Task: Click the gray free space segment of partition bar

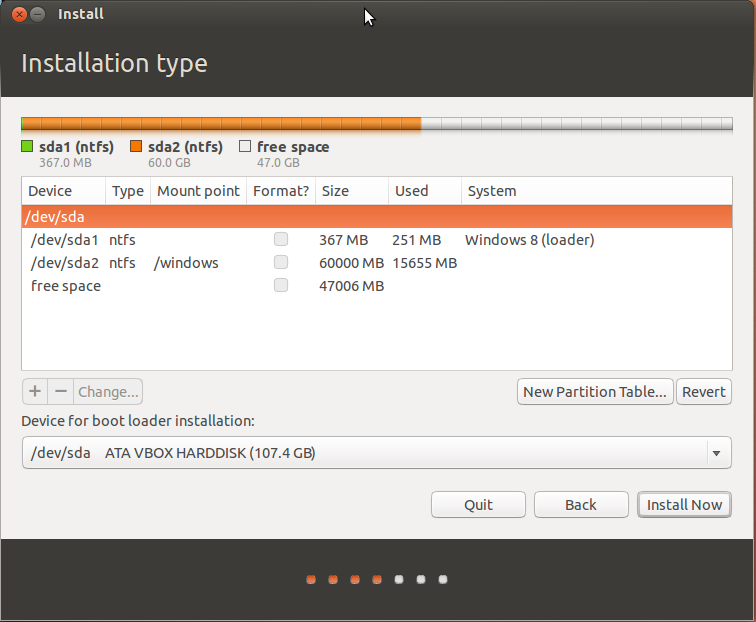Action: coord(577,124)
